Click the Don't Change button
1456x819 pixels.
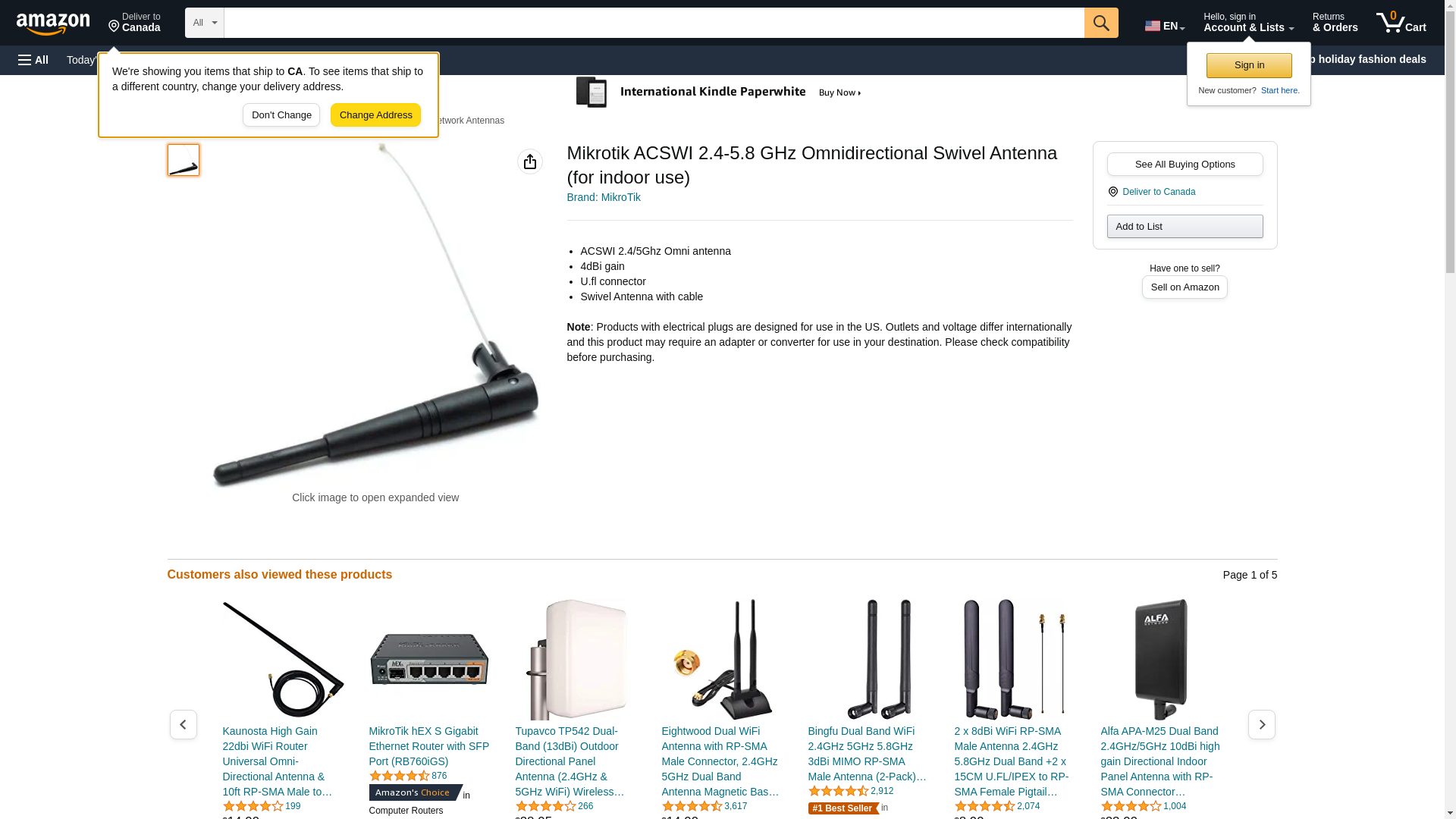pos(281,115)
